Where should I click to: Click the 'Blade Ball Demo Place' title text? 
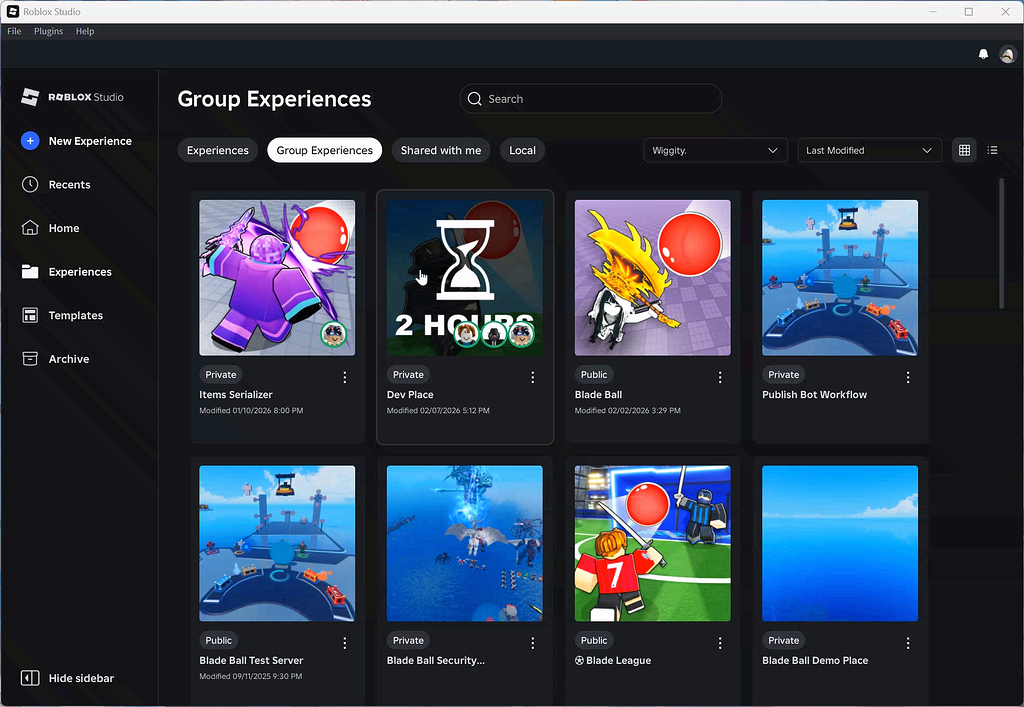(x=815, y=660)
